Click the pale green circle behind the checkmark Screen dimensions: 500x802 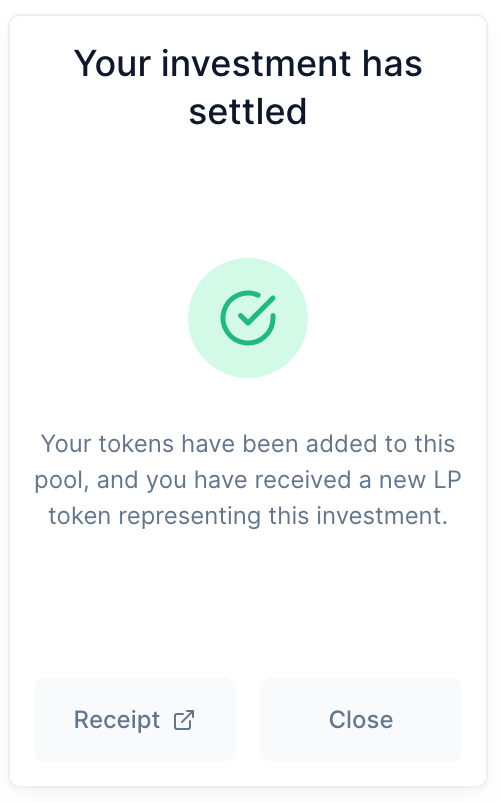[248, 318]
